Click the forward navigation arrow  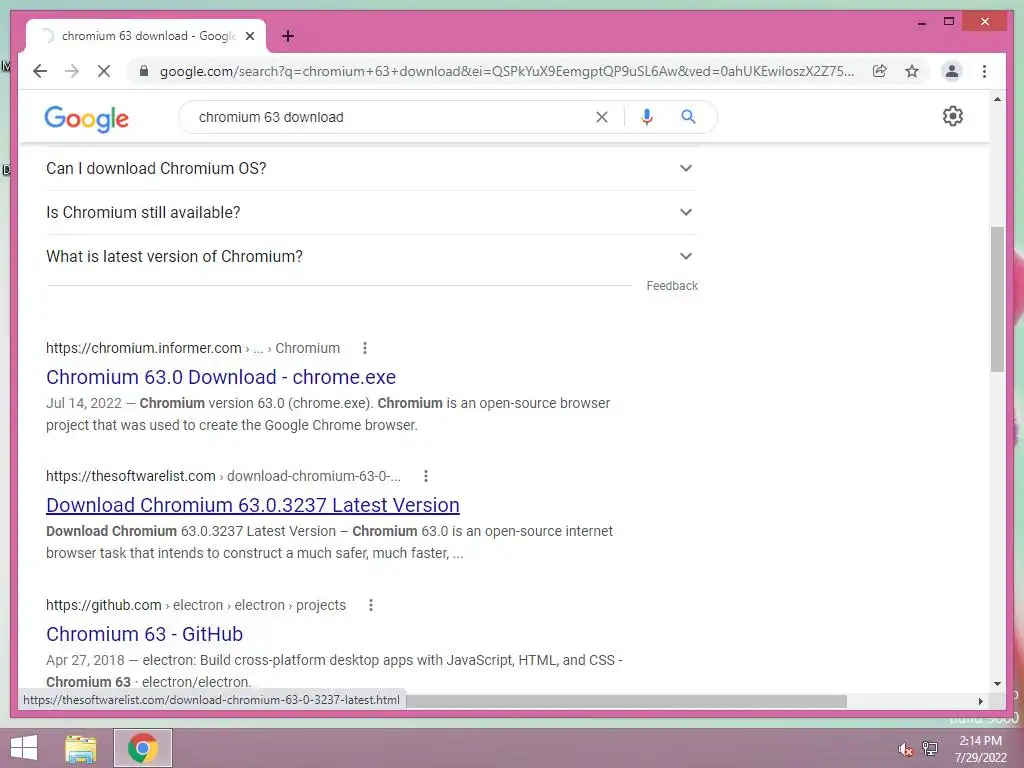pyautogui.click(x=72, y=71)
